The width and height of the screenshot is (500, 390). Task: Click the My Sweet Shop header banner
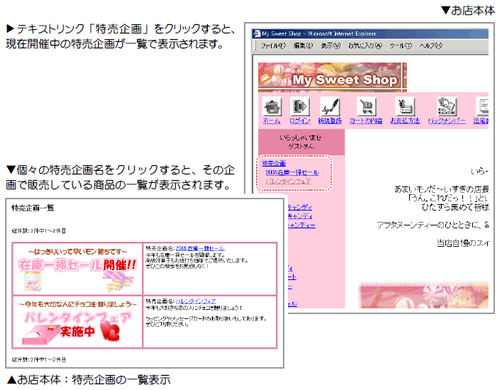pyautogui.click(x=332, y=77)
